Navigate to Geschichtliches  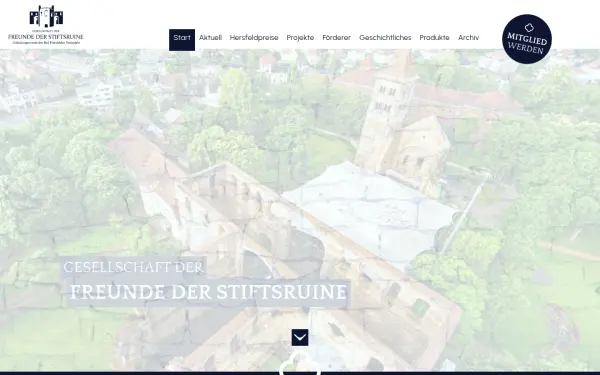point(385,38)
